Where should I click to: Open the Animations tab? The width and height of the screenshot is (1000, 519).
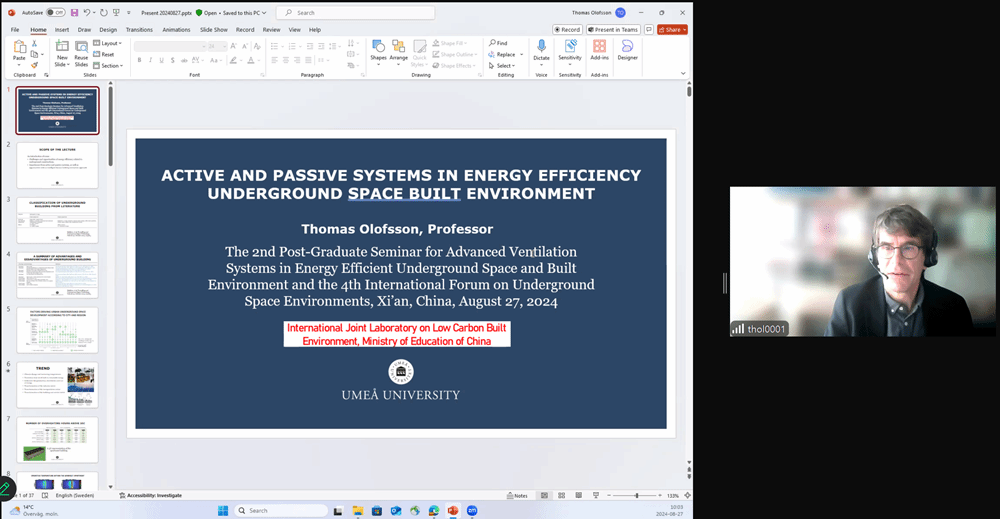click(x=176, y=29)
